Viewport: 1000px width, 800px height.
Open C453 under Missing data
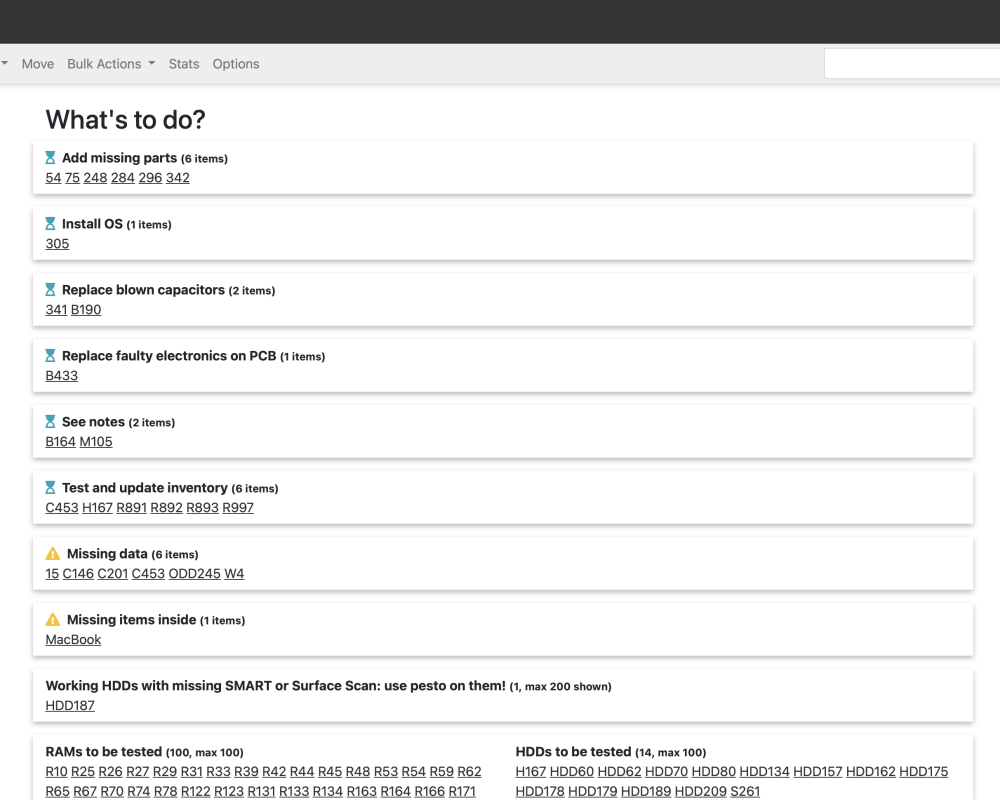[148, 574]
